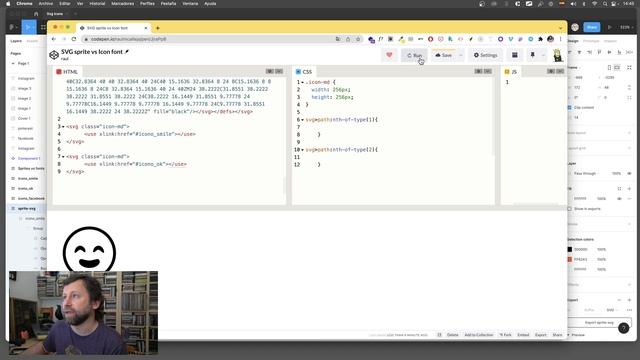Viewport: 640px width, 360px height.
Task: Open the CSS editor settings gear
Action: (x=478, y=71)
